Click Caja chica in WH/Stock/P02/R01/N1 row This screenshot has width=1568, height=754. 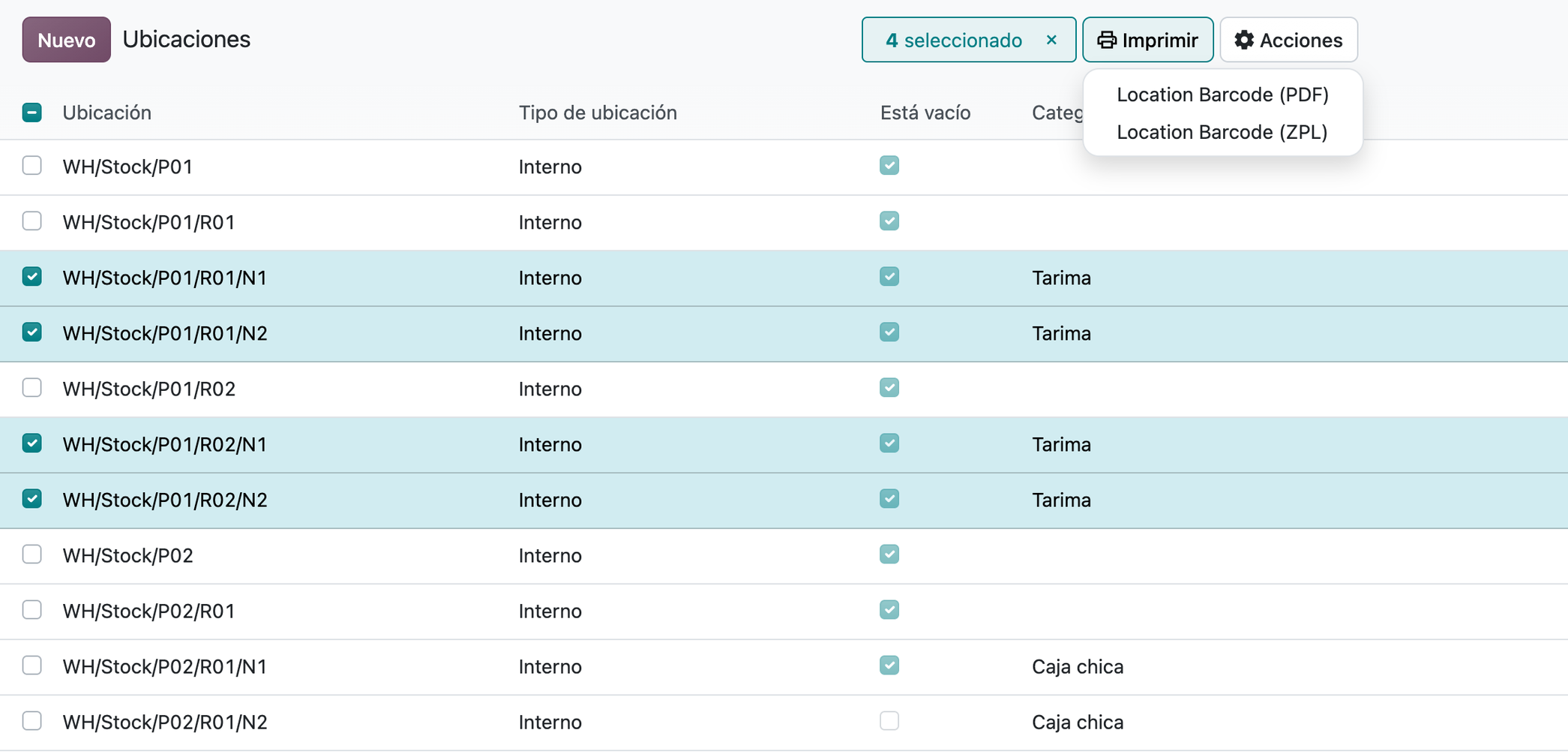[1078, 666]
